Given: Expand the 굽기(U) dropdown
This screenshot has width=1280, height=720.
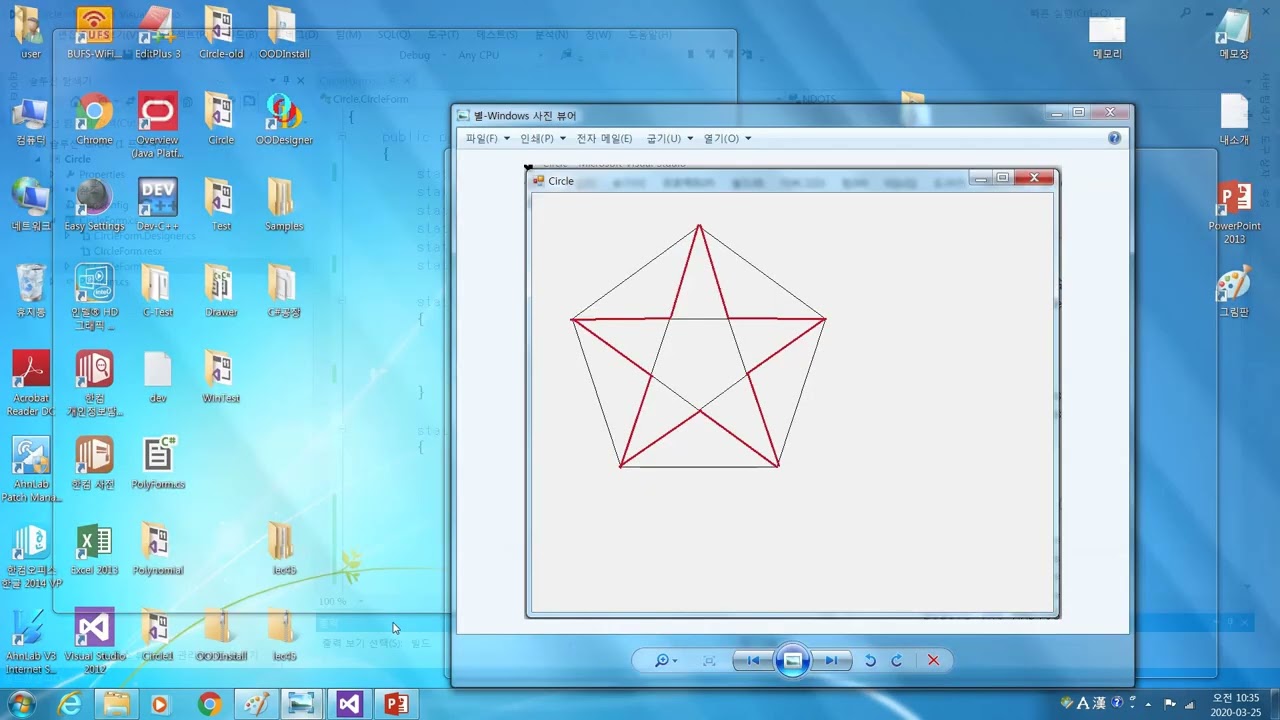Looking at the screenshot, I should [x=669, y=139].
